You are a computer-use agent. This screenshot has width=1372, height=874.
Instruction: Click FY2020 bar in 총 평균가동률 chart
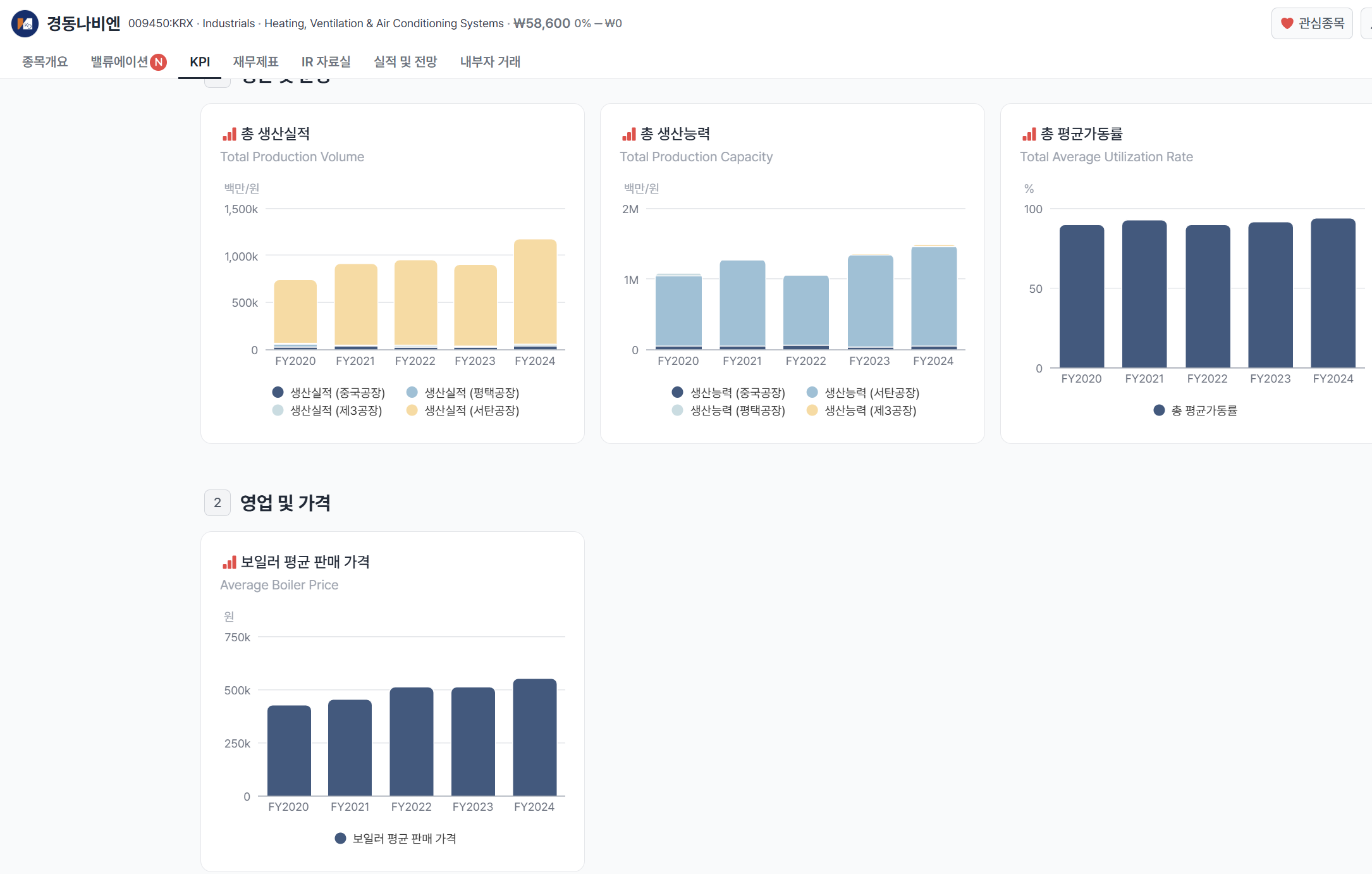[x=1082, y=297]
